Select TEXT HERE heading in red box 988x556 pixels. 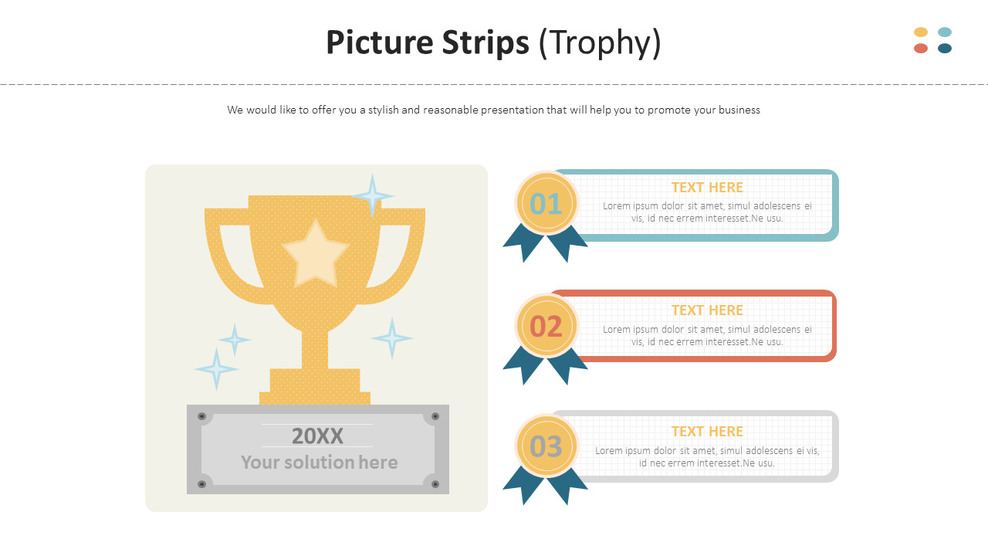pyautogui.click(x=707, y=310)
